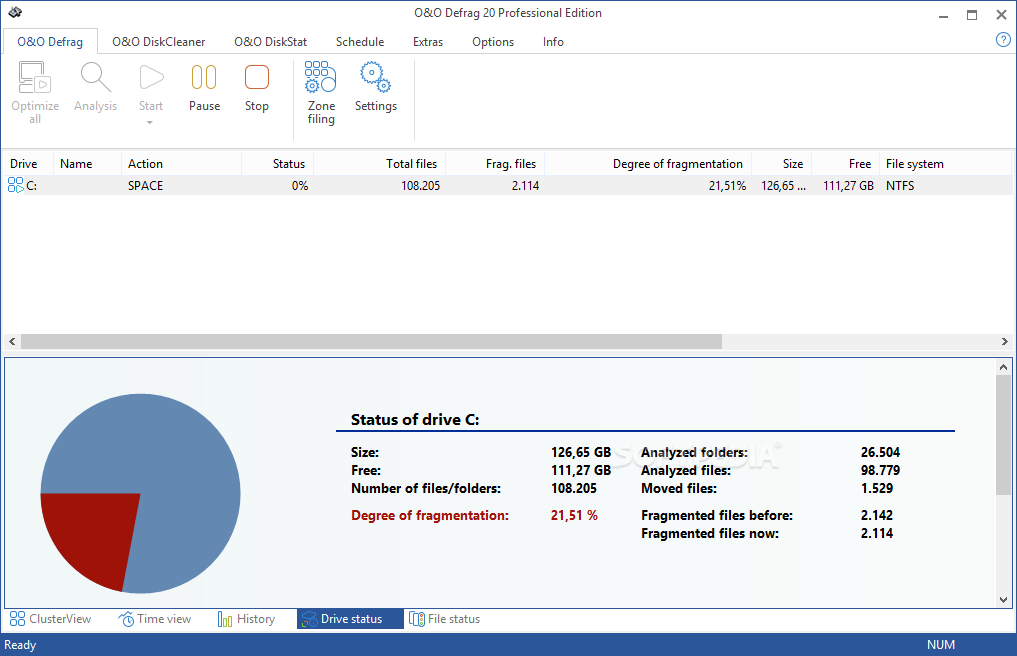The image size is (1017, 656).
Task: Click SPACE action in the C: row
Action: tap(145, 186)
